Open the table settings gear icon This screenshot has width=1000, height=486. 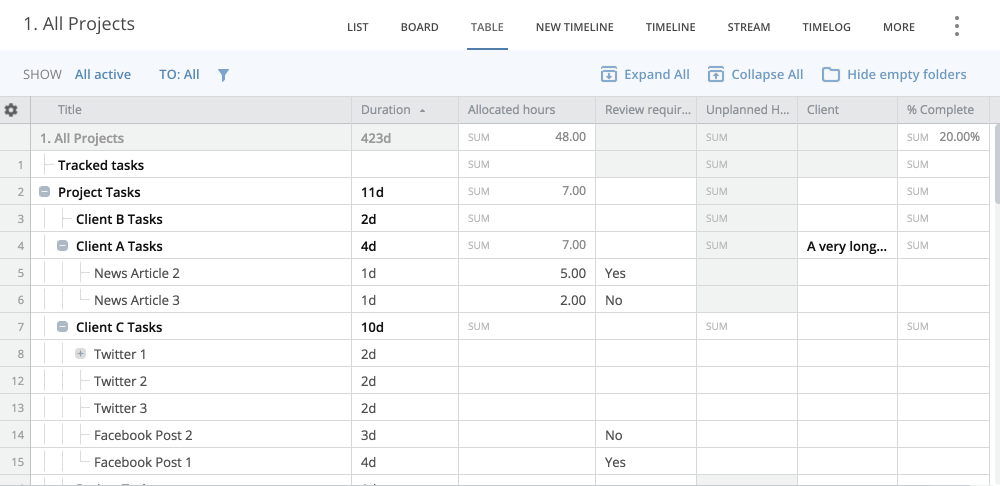click(x=12, y=110)
